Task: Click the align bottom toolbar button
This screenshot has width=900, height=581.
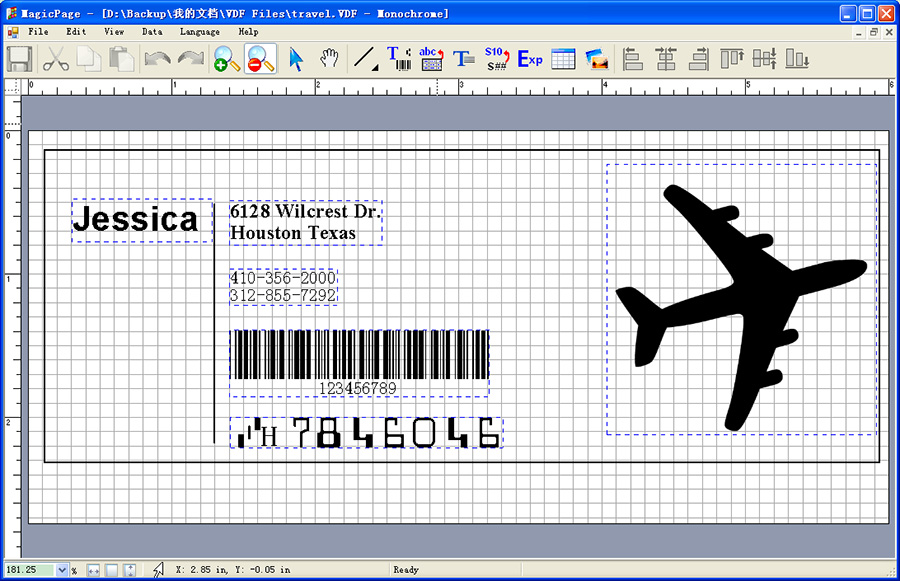Action: (797, 59)
